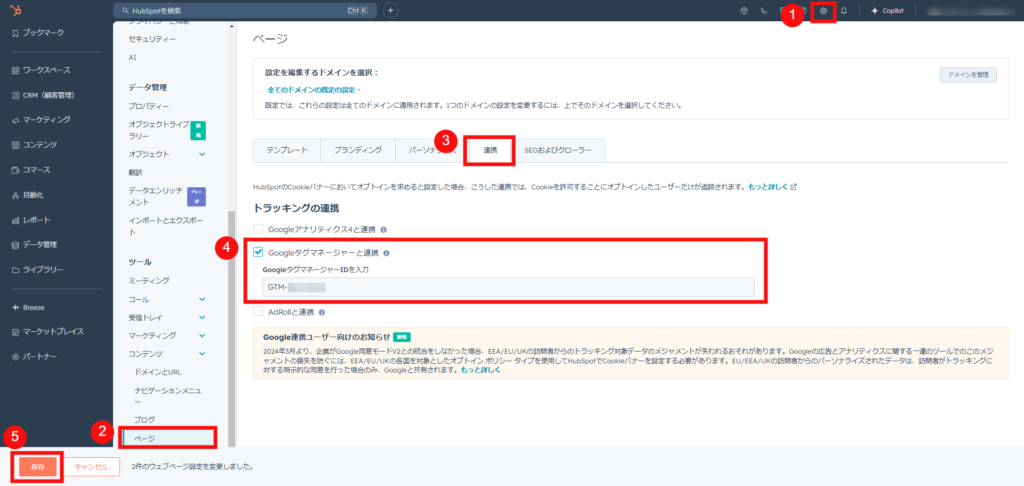Click ドメインを管理 button

click(968, 74)
